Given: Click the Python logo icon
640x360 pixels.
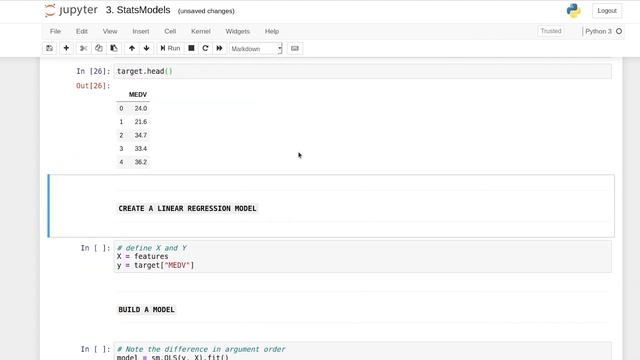Looking at the screenshot, I should (573, 11).
